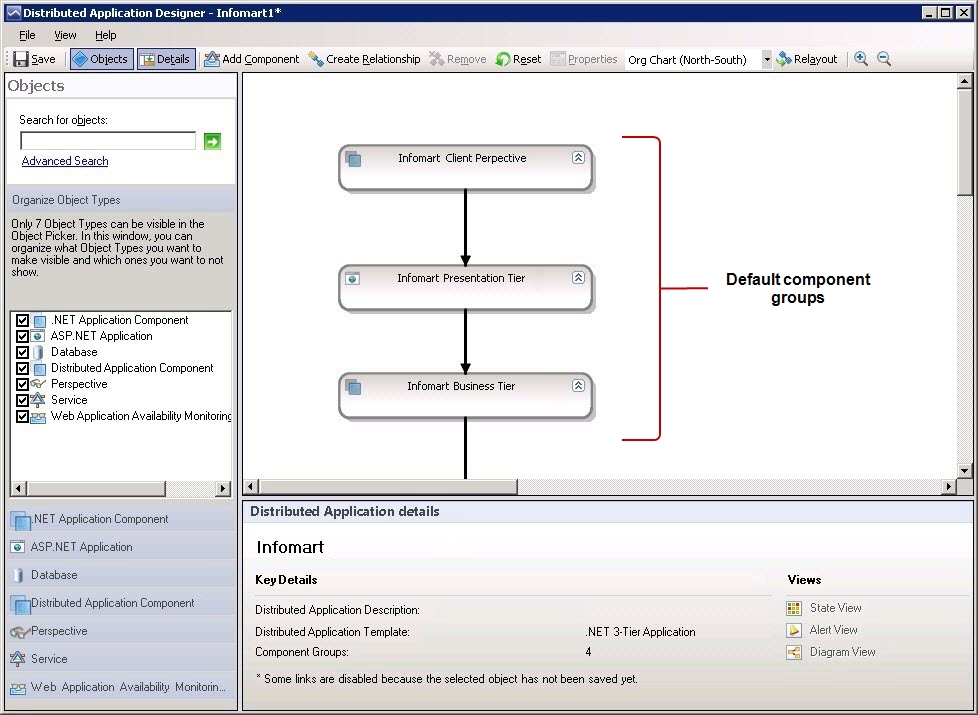
Task: Click Create Relationship tool
Action: click(364, 59)
